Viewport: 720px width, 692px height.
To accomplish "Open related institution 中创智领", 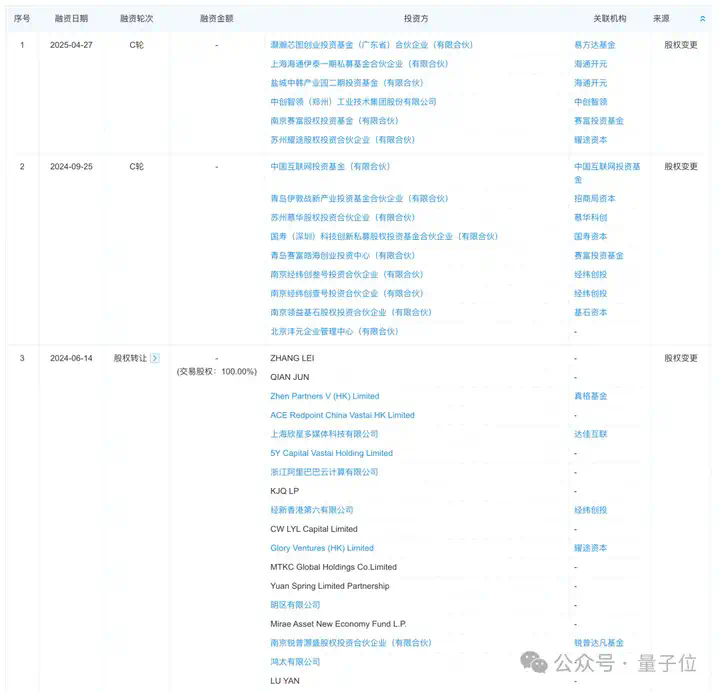I will (591, 101).
